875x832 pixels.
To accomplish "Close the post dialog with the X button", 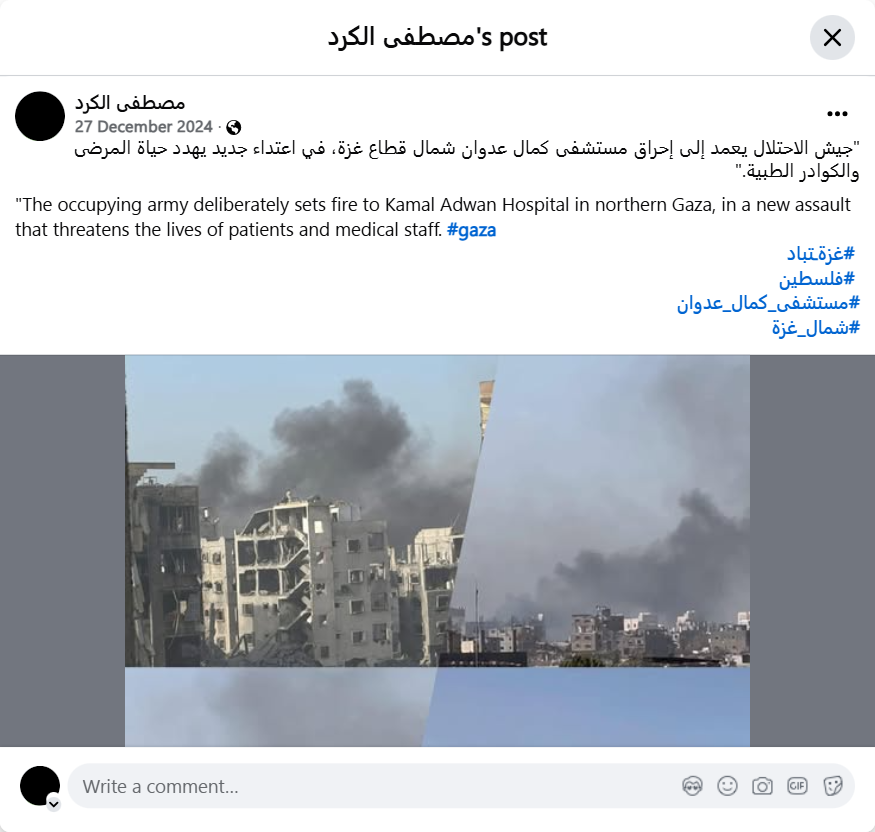I will tap(832, 37).
